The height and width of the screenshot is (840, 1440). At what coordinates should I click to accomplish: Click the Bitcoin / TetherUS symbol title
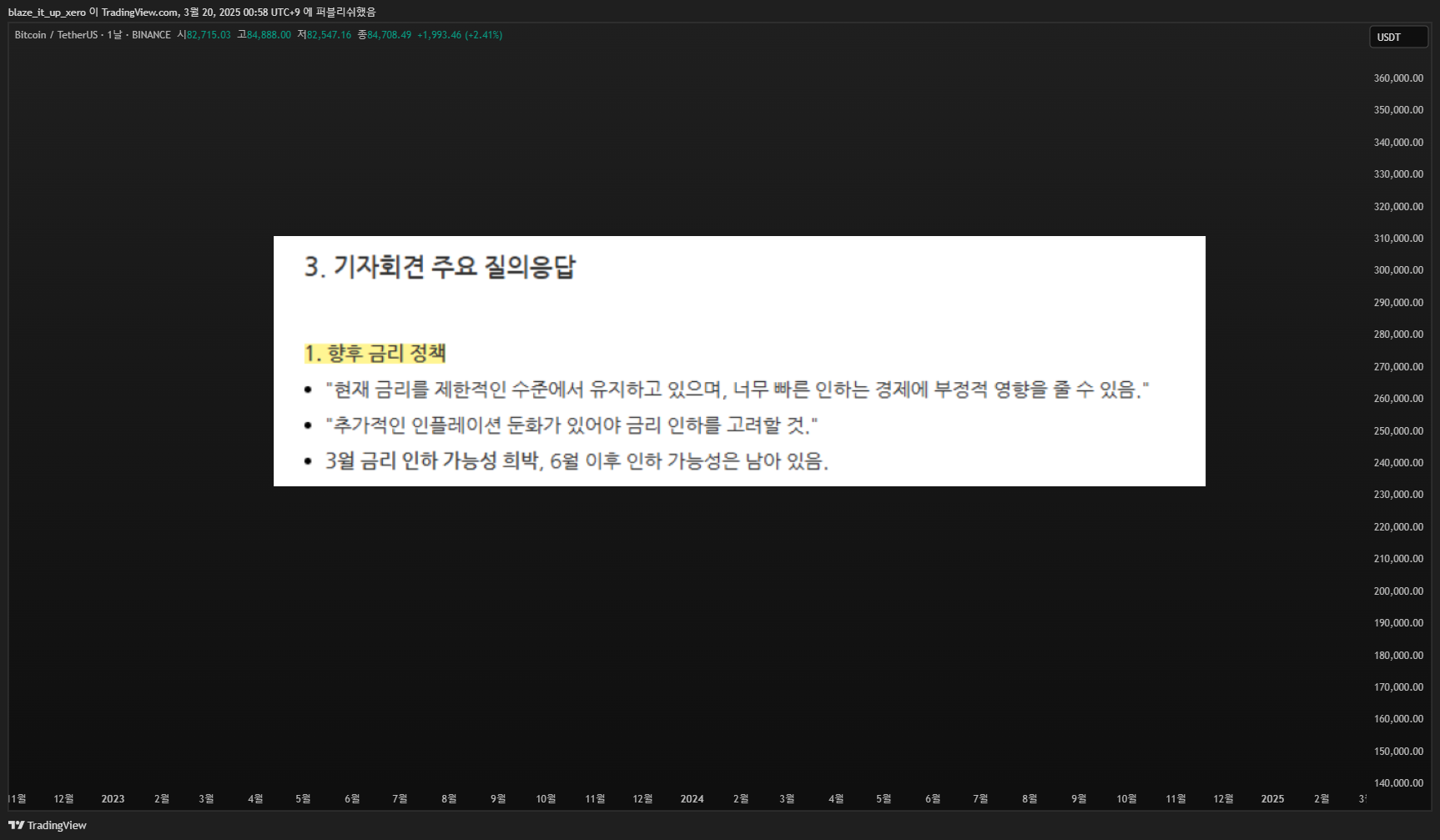(x=56, y=35)
